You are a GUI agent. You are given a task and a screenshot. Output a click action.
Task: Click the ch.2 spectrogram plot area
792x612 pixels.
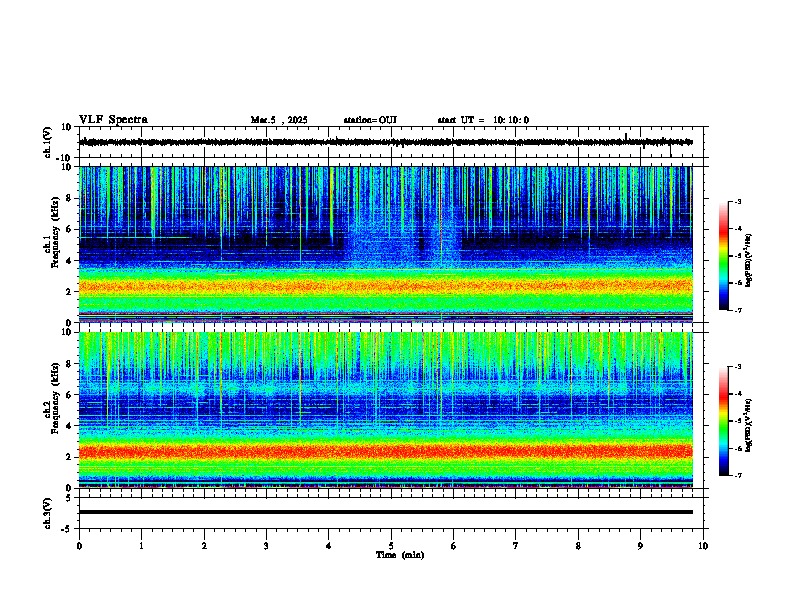pos(386,410)
